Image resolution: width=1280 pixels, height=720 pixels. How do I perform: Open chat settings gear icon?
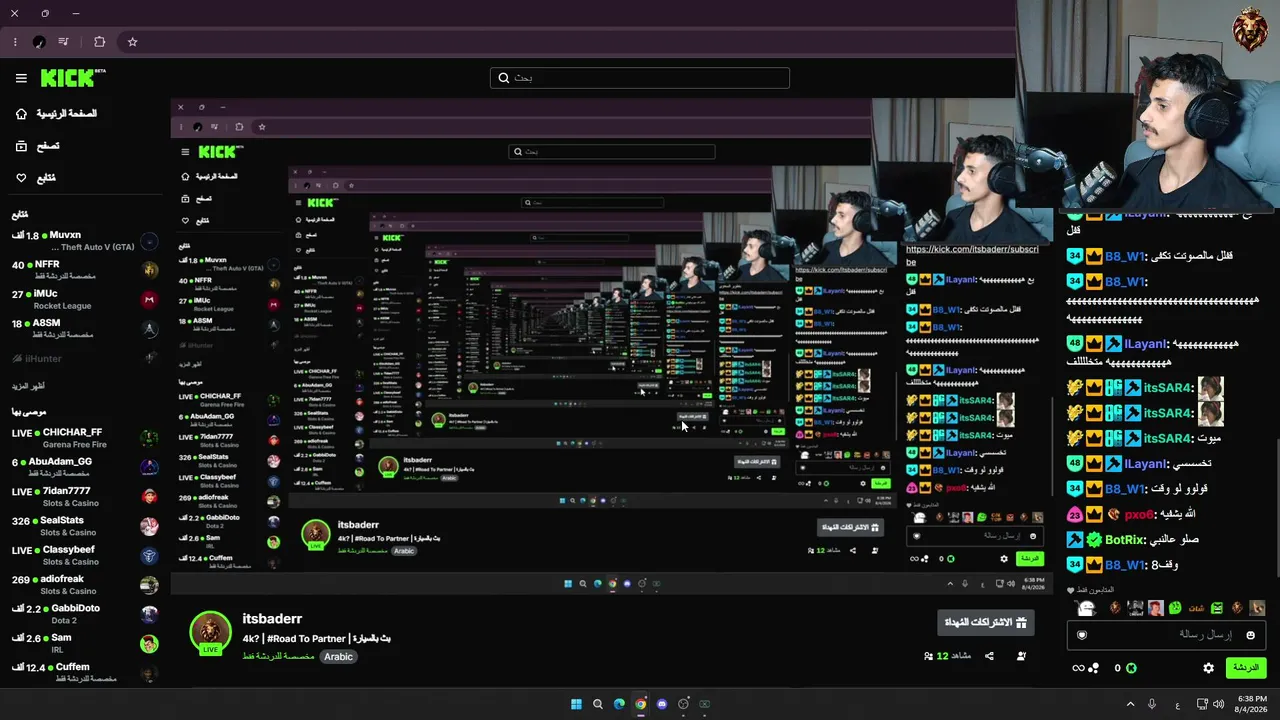click(x=1209, y=668)
